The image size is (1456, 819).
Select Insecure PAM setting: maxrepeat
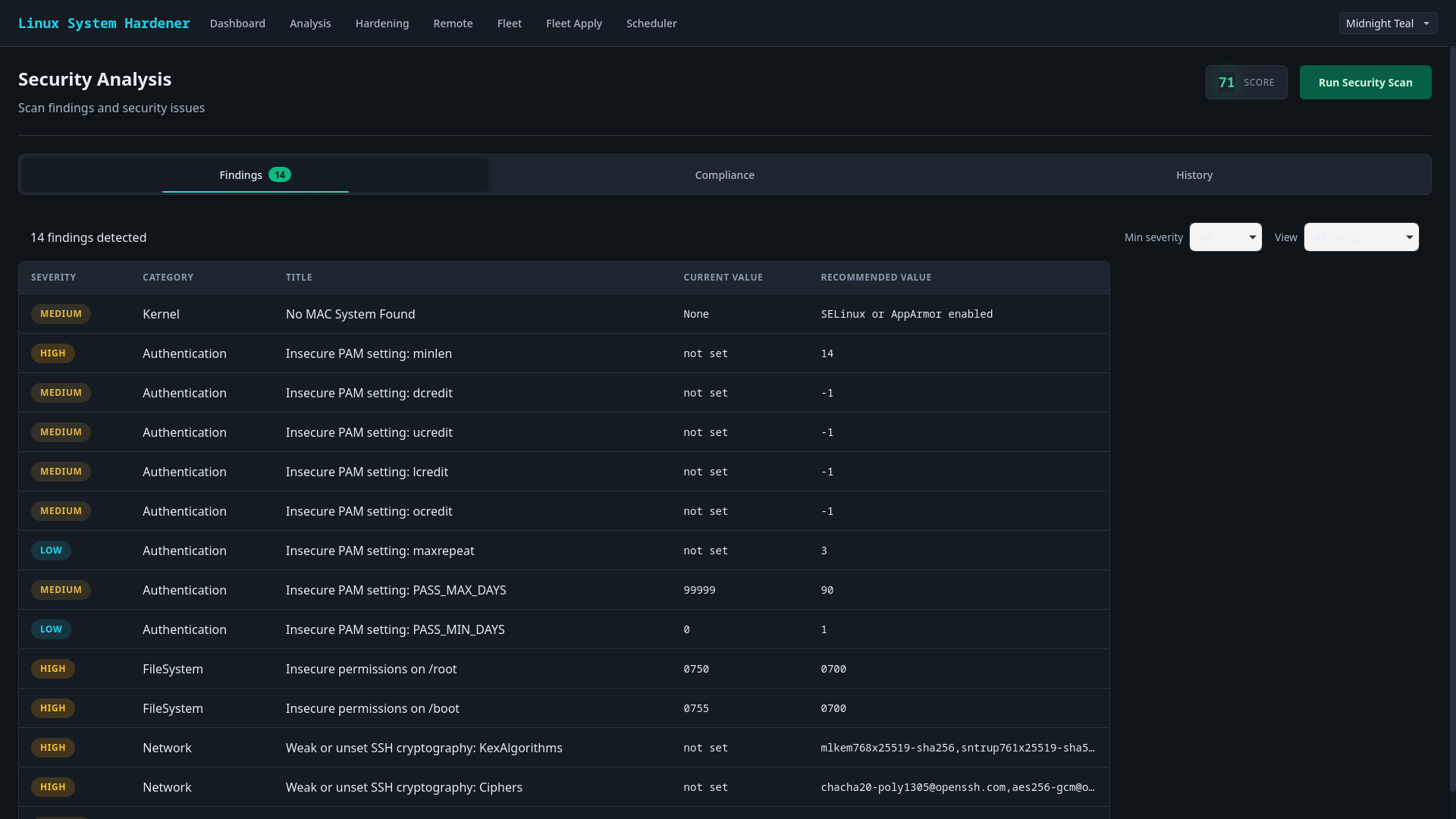pos(564,551)
